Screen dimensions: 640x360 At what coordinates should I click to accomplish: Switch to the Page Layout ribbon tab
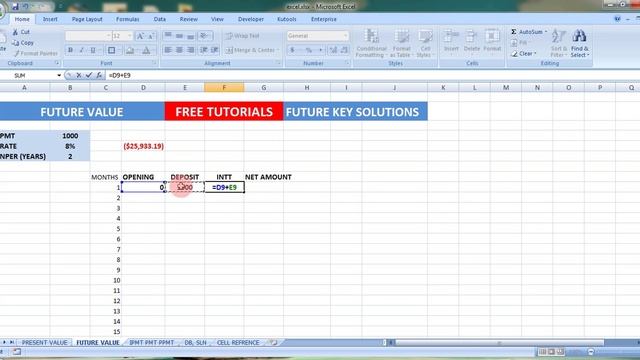(x=87, y=19)
